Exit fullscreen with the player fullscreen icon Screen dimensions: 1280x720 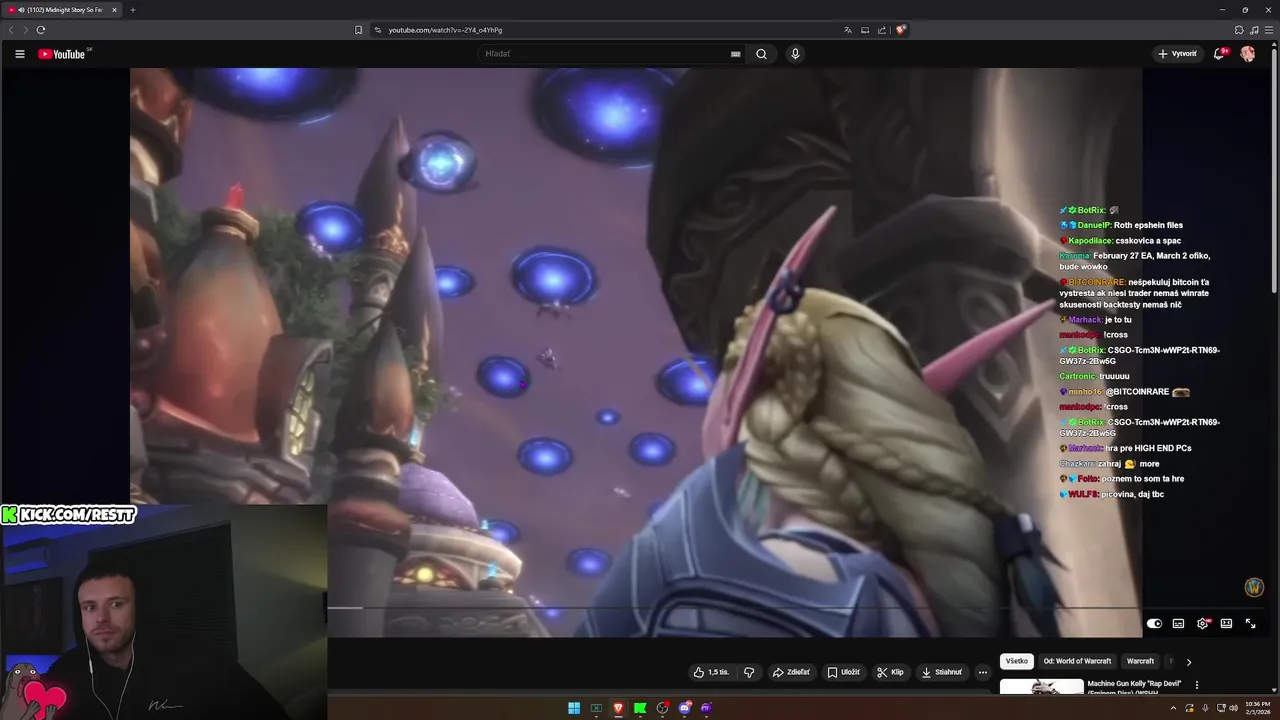[1250, 623]
